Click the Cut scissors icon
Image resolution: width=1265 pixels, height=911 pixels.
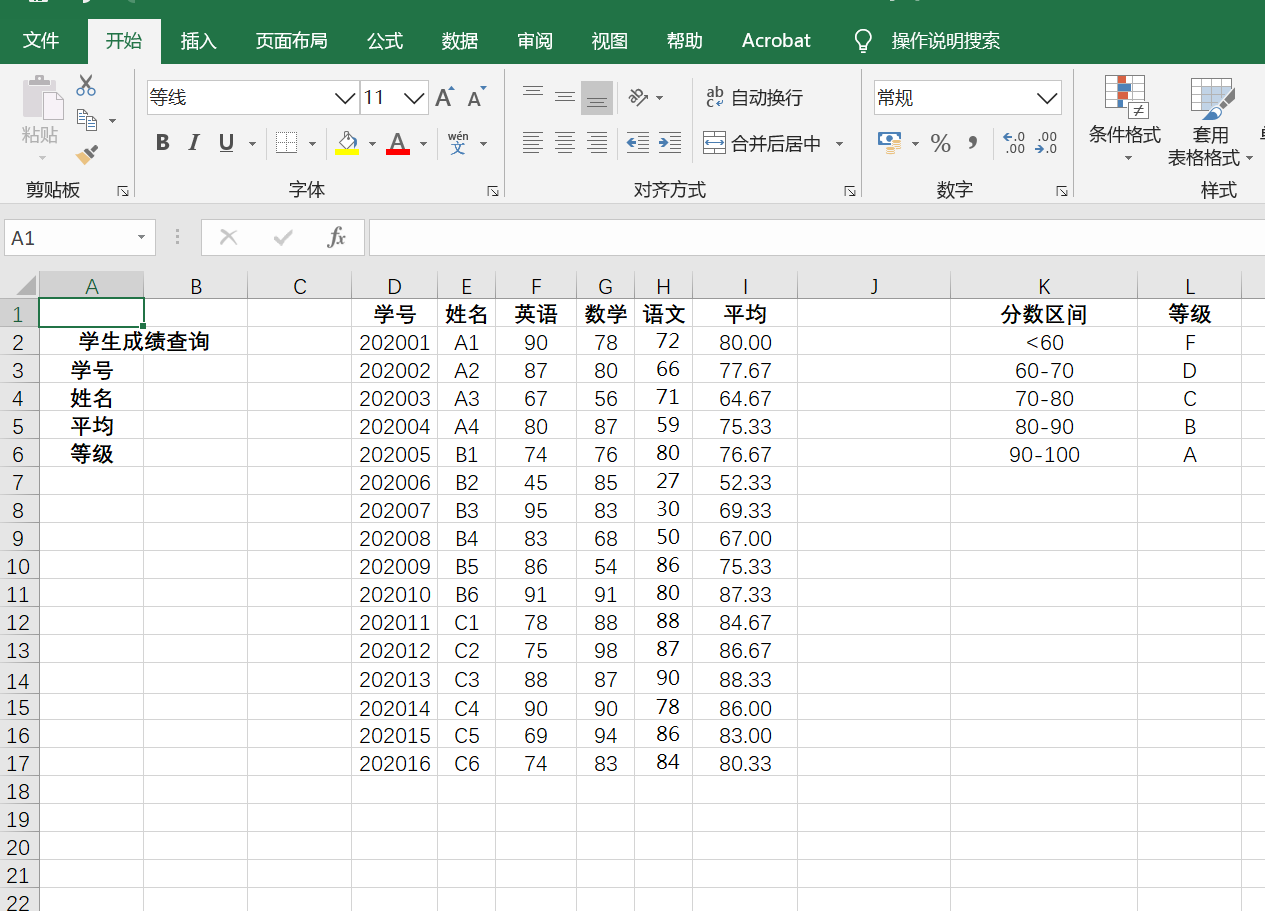[x=86, y=86]
